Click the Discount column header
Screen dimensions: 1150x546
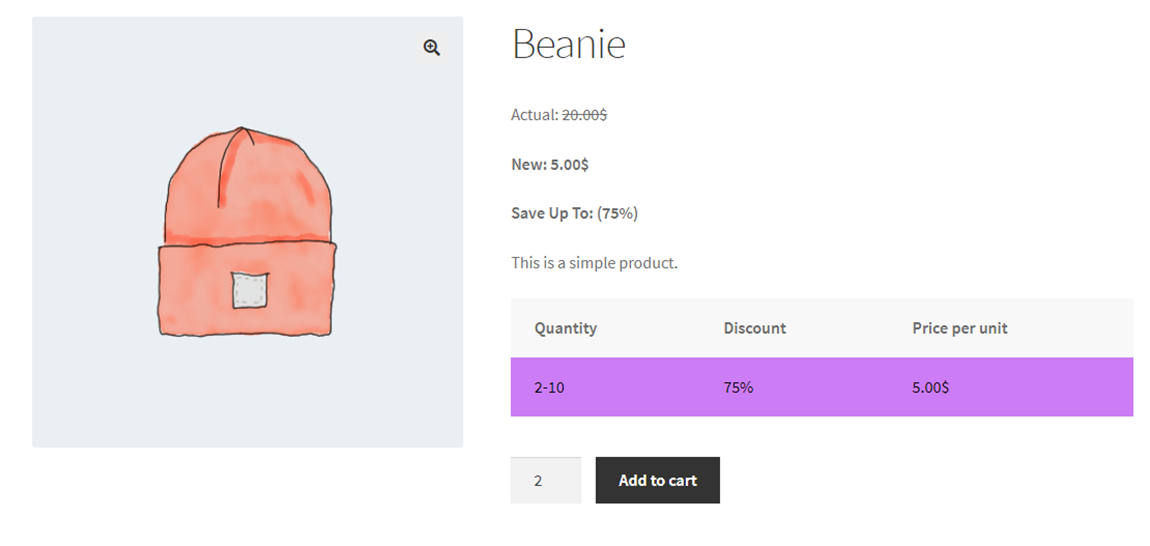coord(754,328)
